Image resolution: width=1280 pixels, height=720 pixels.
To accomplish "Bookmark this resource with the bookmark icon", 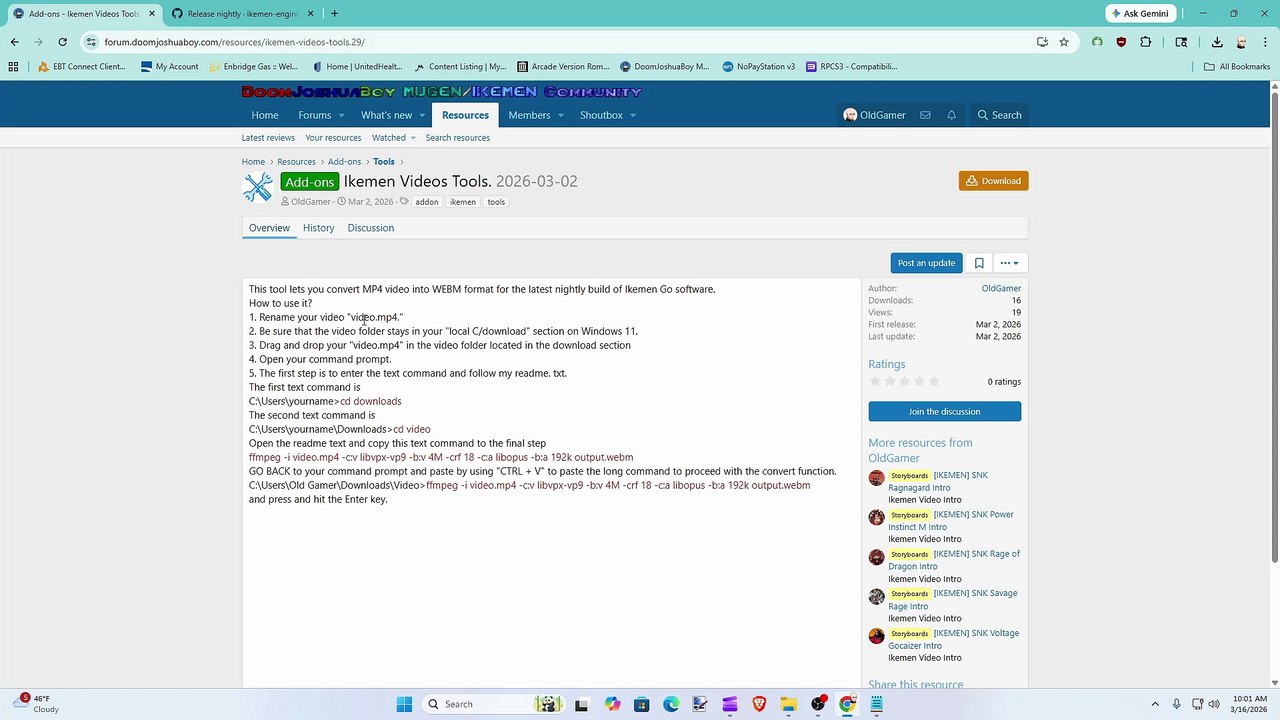I will (x=979, y=263).
